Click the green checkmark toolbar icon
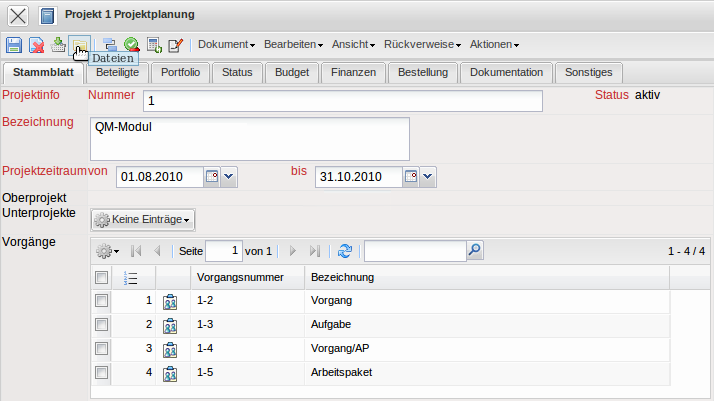Image resolution: width=714 pixels, height=401 pixels. 131,45
